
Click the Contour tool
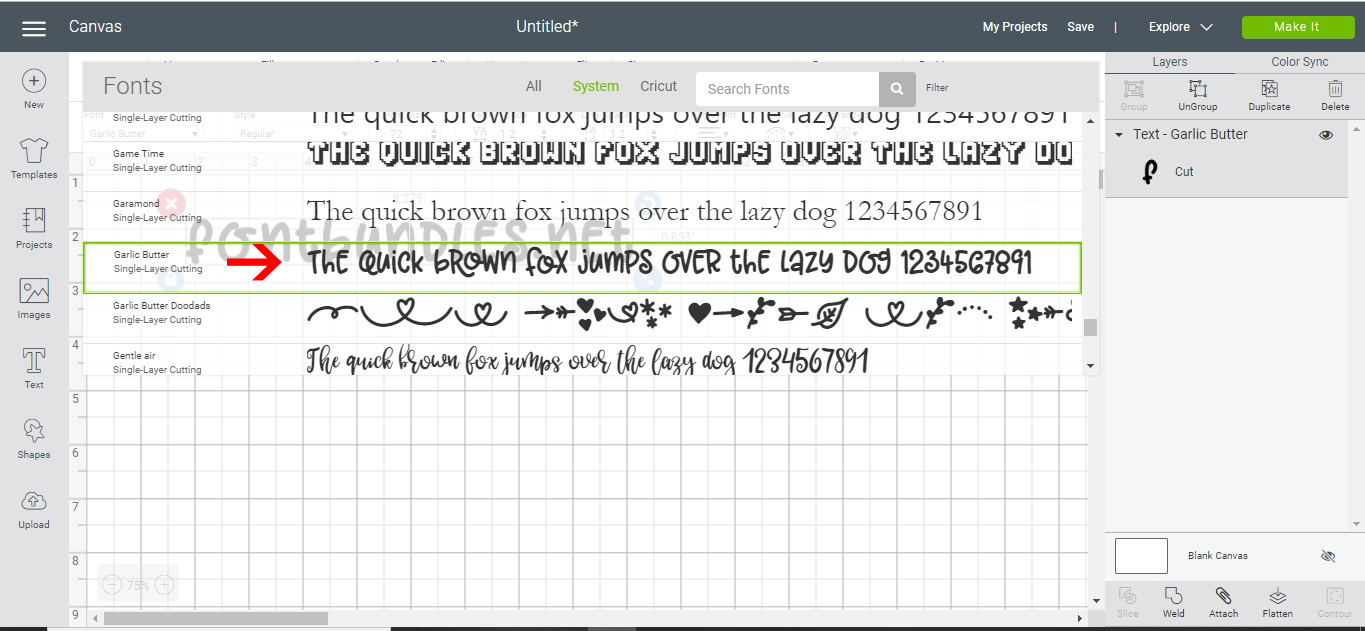(x=1334, y=602)
